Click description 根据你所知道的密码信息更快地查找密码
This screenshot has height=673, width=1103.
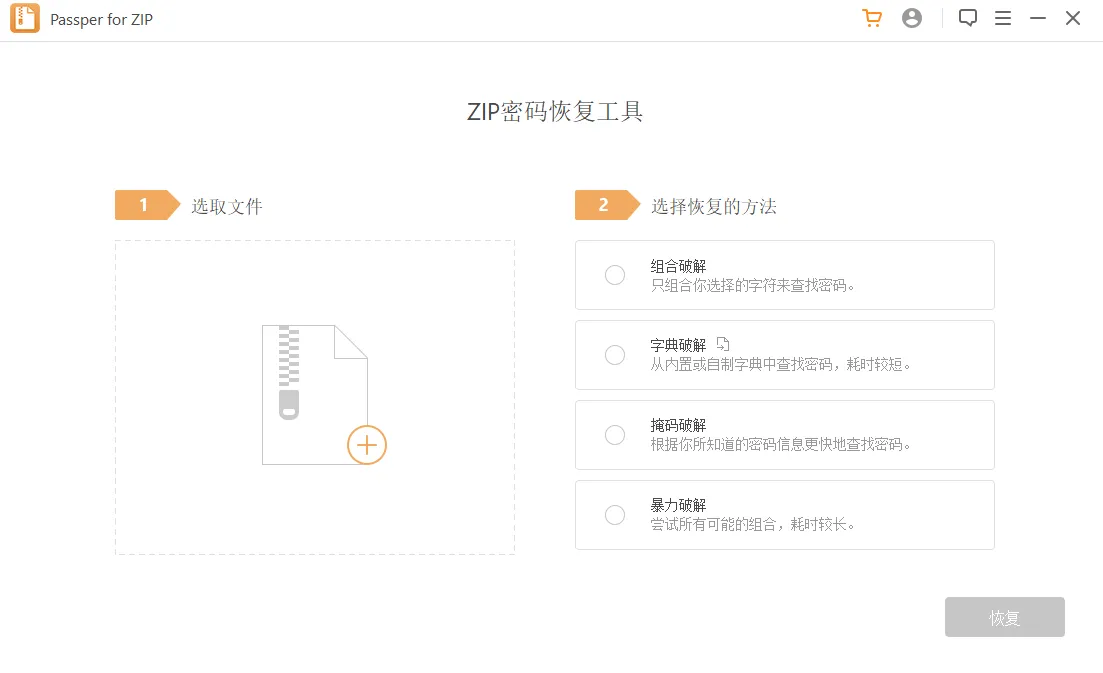(780, 444)
